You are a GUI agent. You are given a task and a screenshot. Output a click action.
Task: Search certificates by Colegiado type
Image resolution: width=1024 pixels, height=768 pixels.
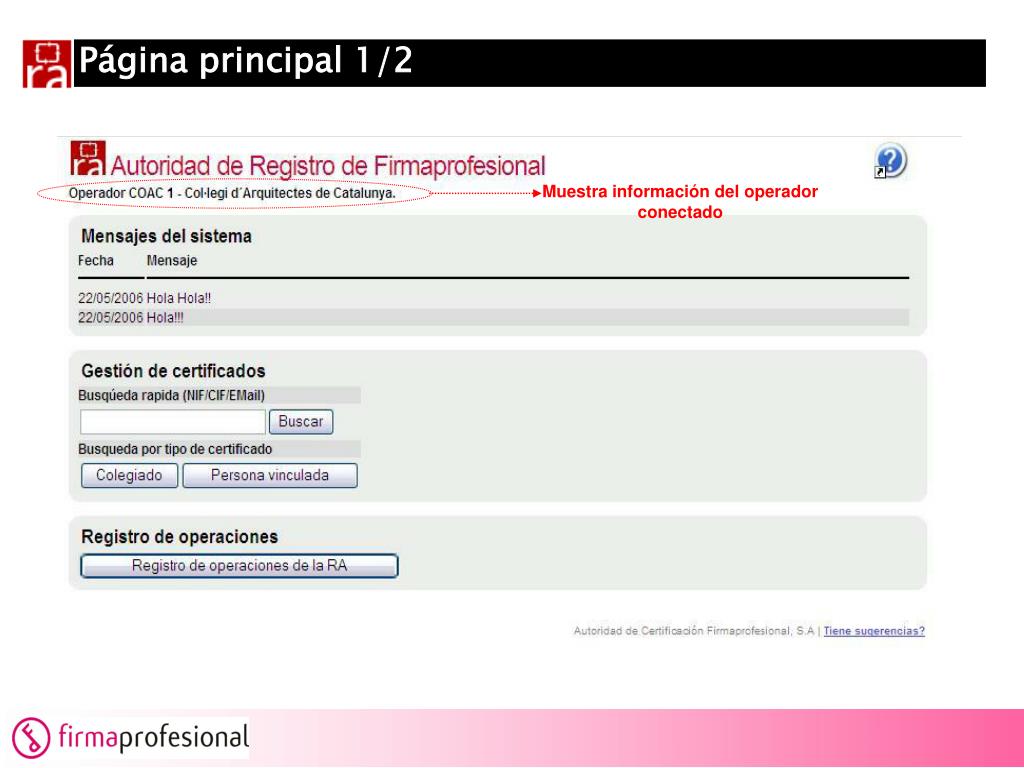point(129,475)
